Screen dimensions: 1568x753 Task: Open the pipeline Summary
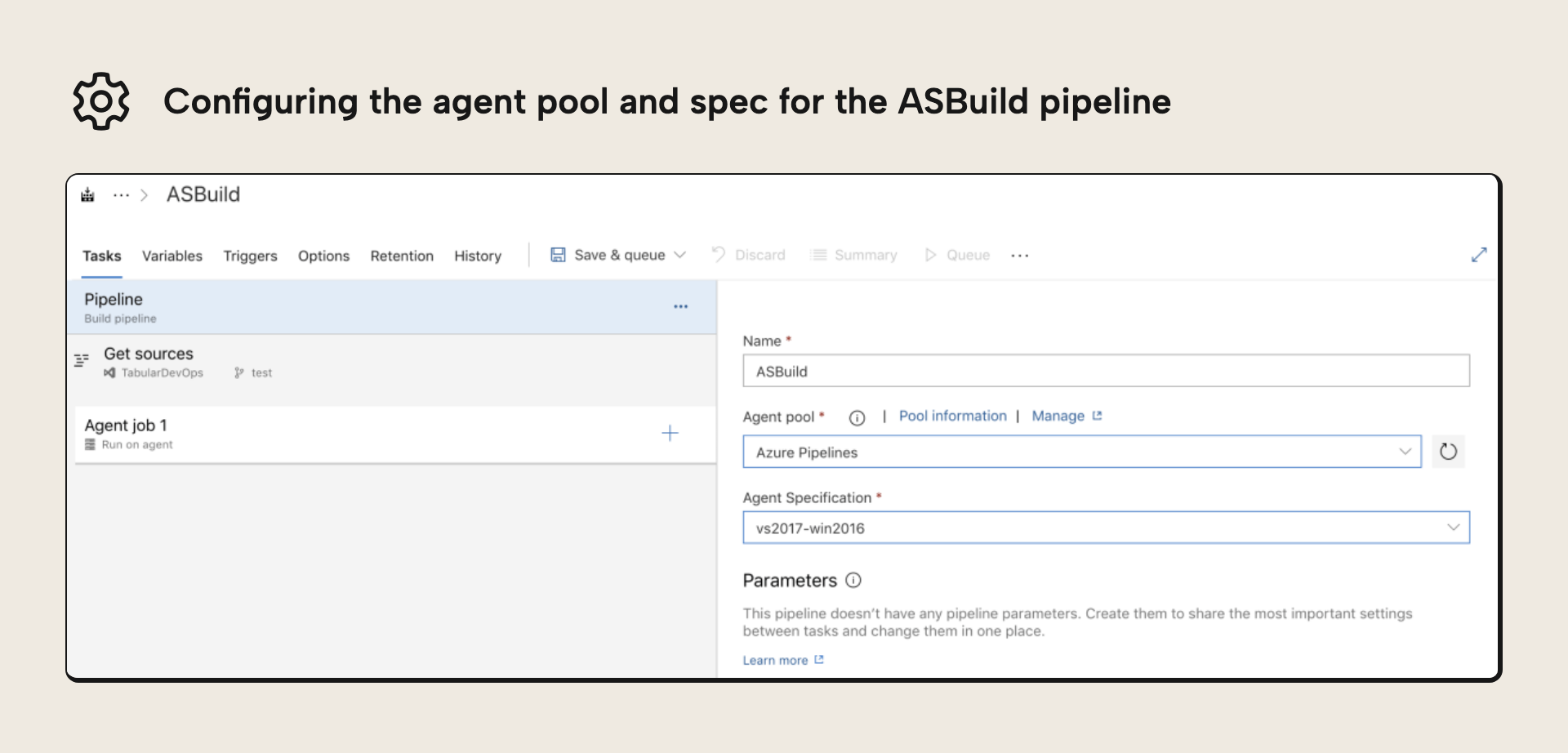[854, 255]
